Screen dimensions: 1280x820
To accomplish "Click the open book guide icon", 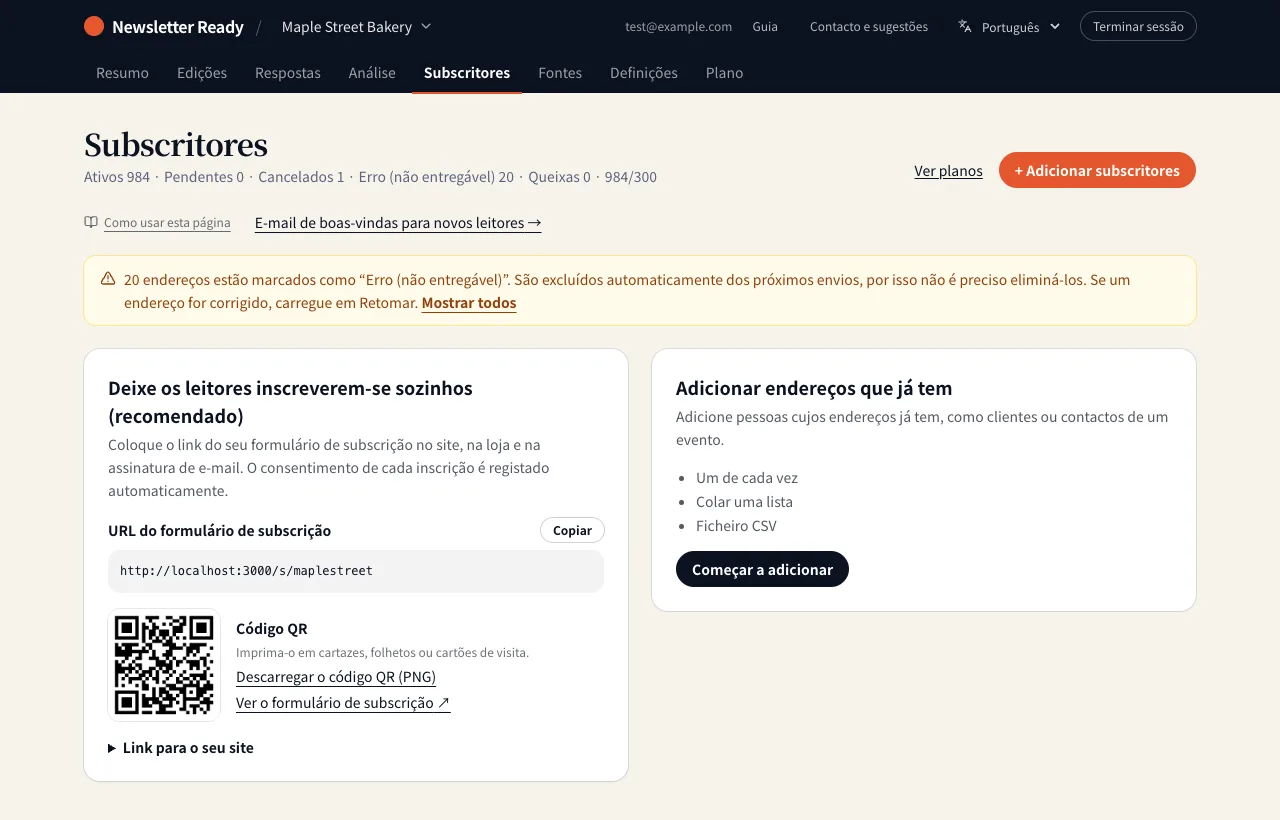I will [91, 222].
